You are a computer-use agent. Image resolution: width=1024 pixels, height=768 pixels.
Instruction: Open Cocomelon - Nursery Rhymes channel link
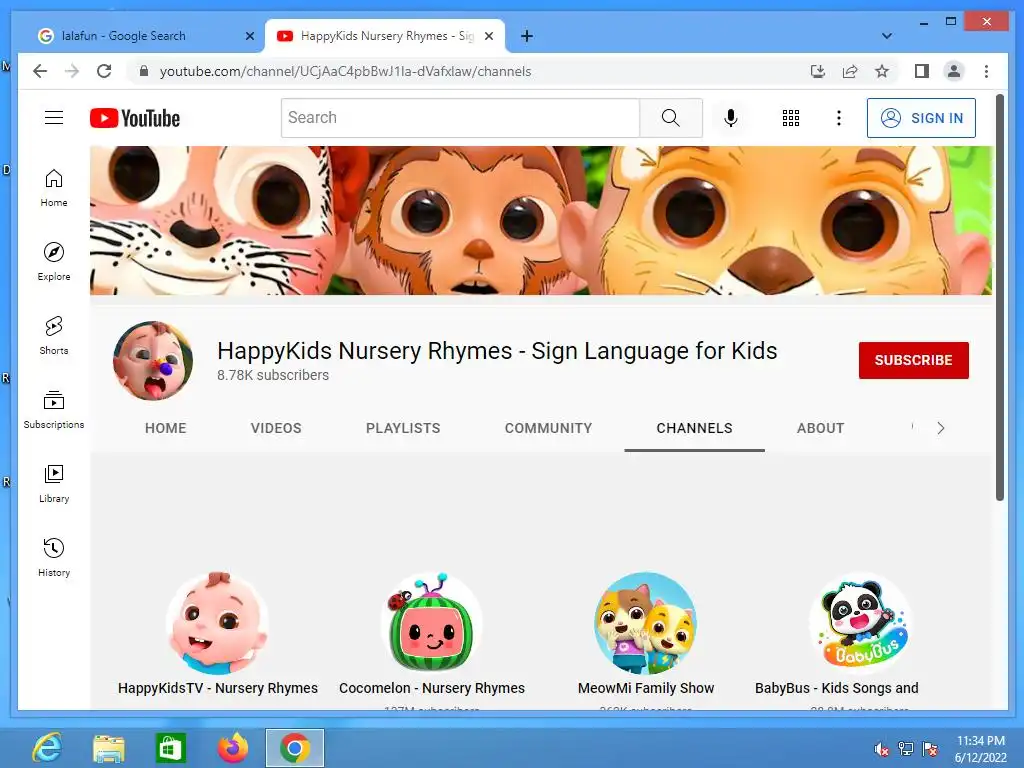432,688
